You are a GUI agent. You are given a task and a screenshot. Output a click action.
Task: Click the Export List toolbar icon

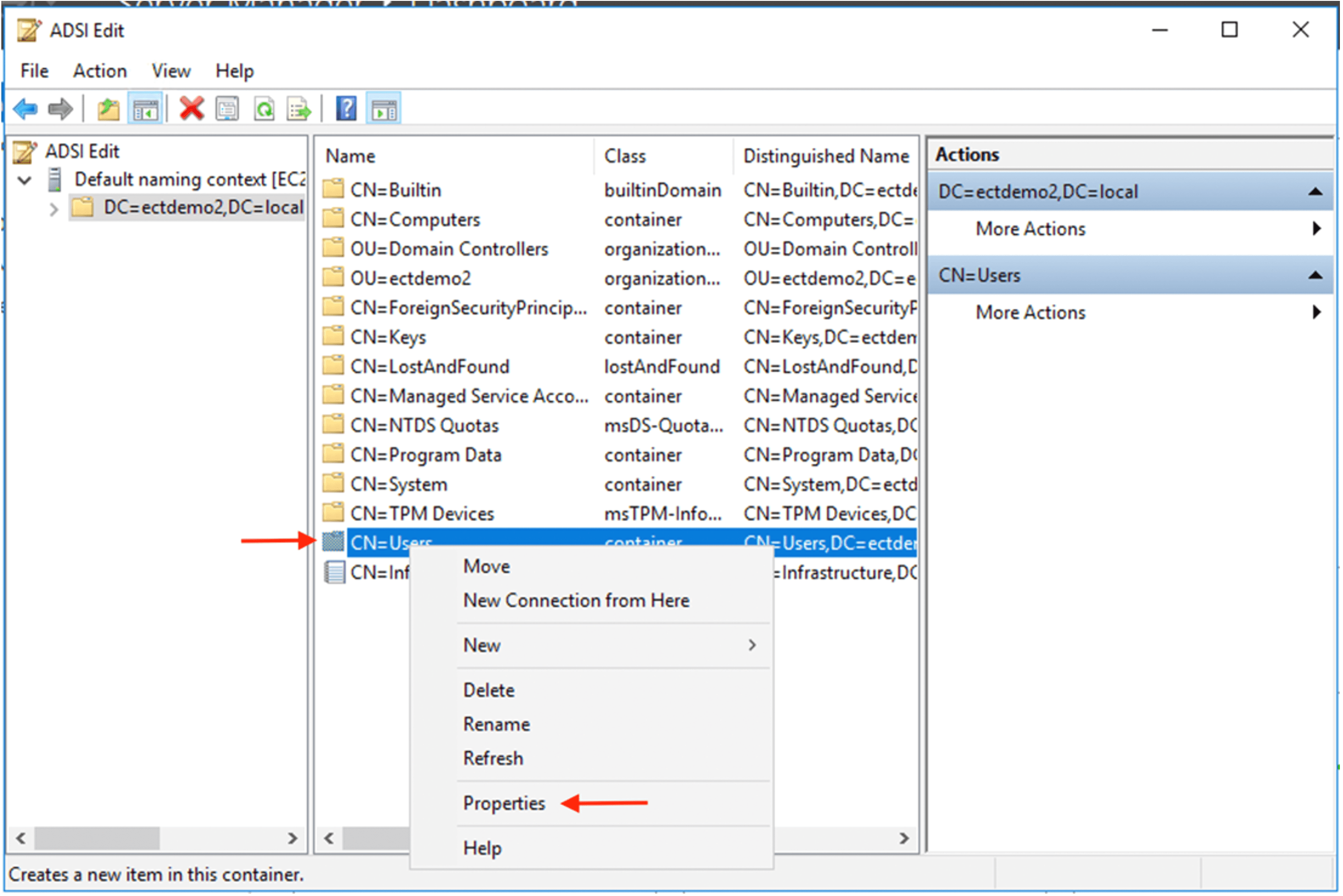point(299,108)
